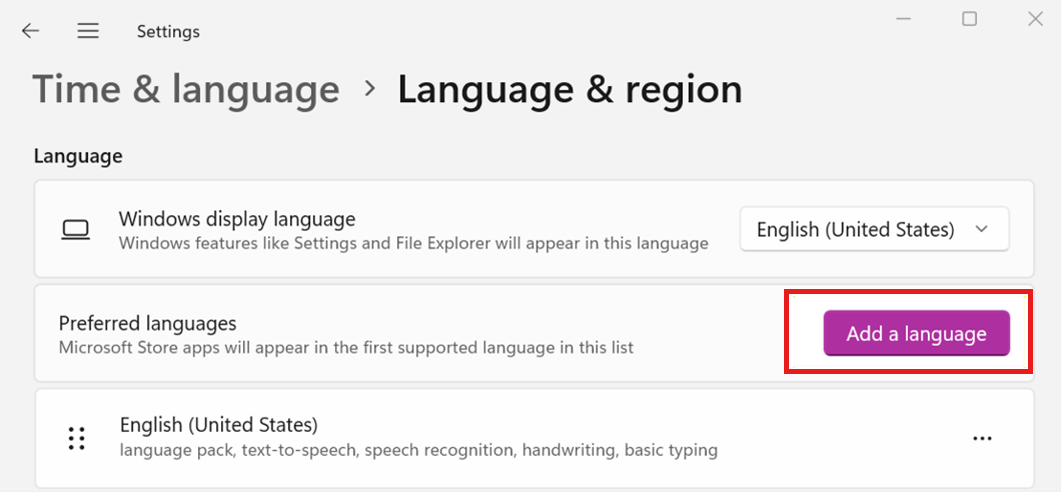Click the back arrow in Settings
Screen dimensions: 1061x492
tap(30, 31)
